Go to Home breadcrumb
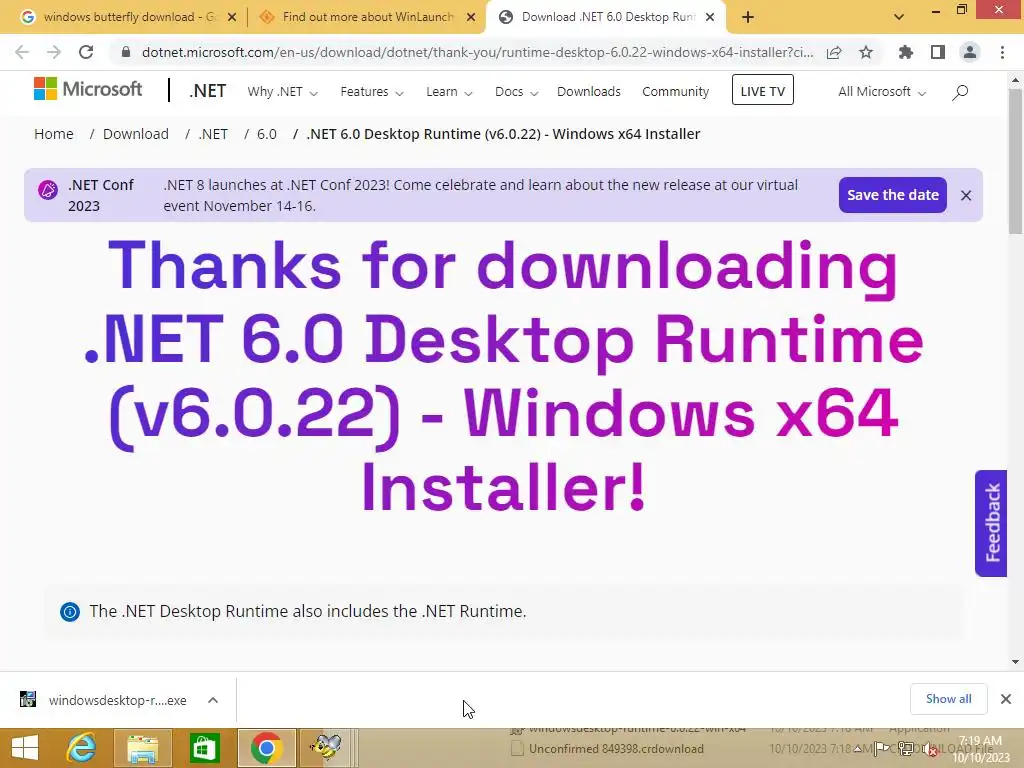Viewport: 1024px width, 768px height. point(54,134)
